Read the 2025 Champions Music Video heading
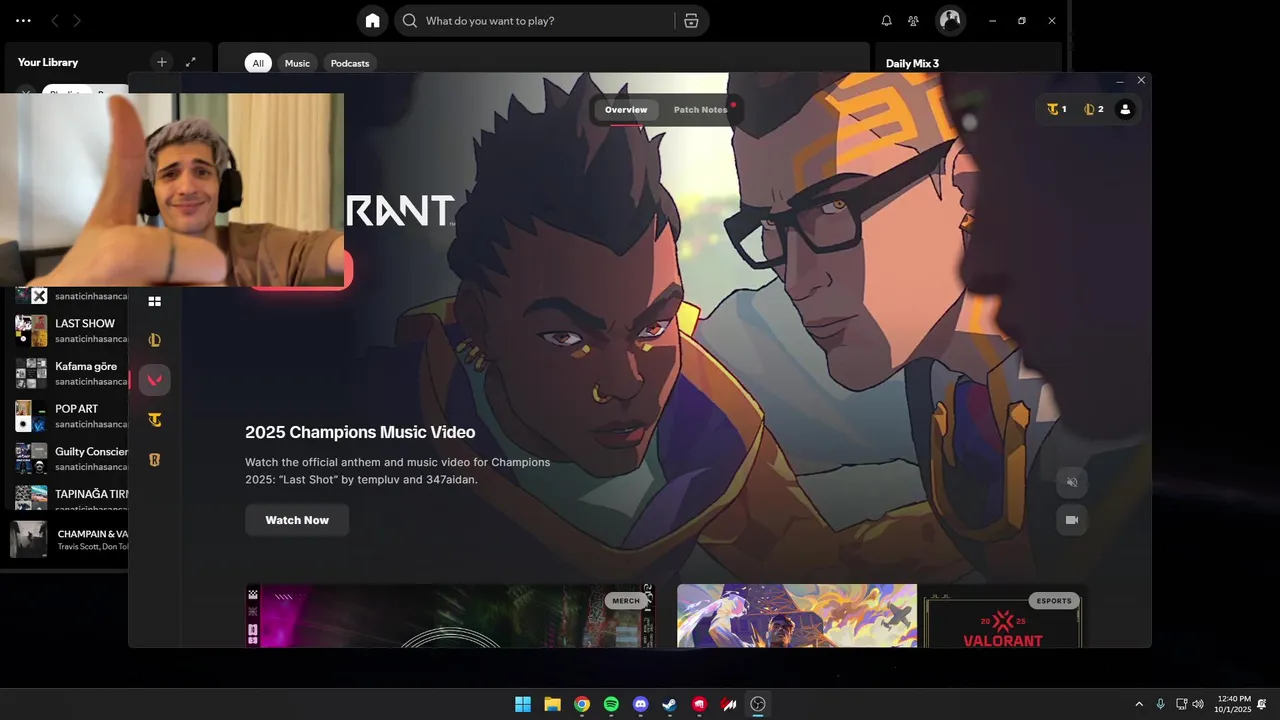 click(360, 432)
